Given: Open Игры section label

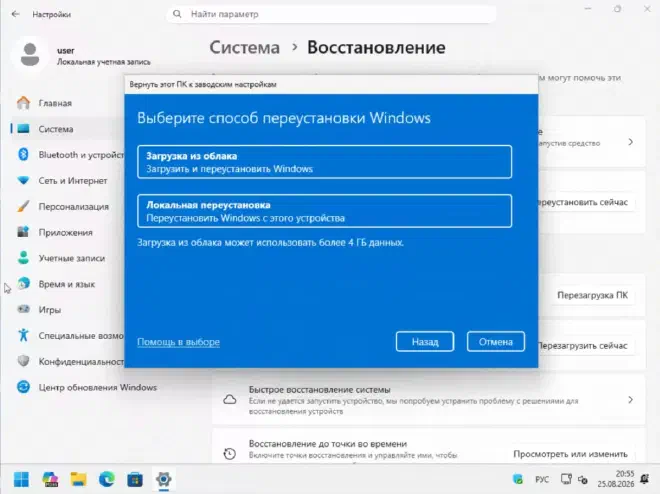Looking at the screenshot, I should pos(50,310).
